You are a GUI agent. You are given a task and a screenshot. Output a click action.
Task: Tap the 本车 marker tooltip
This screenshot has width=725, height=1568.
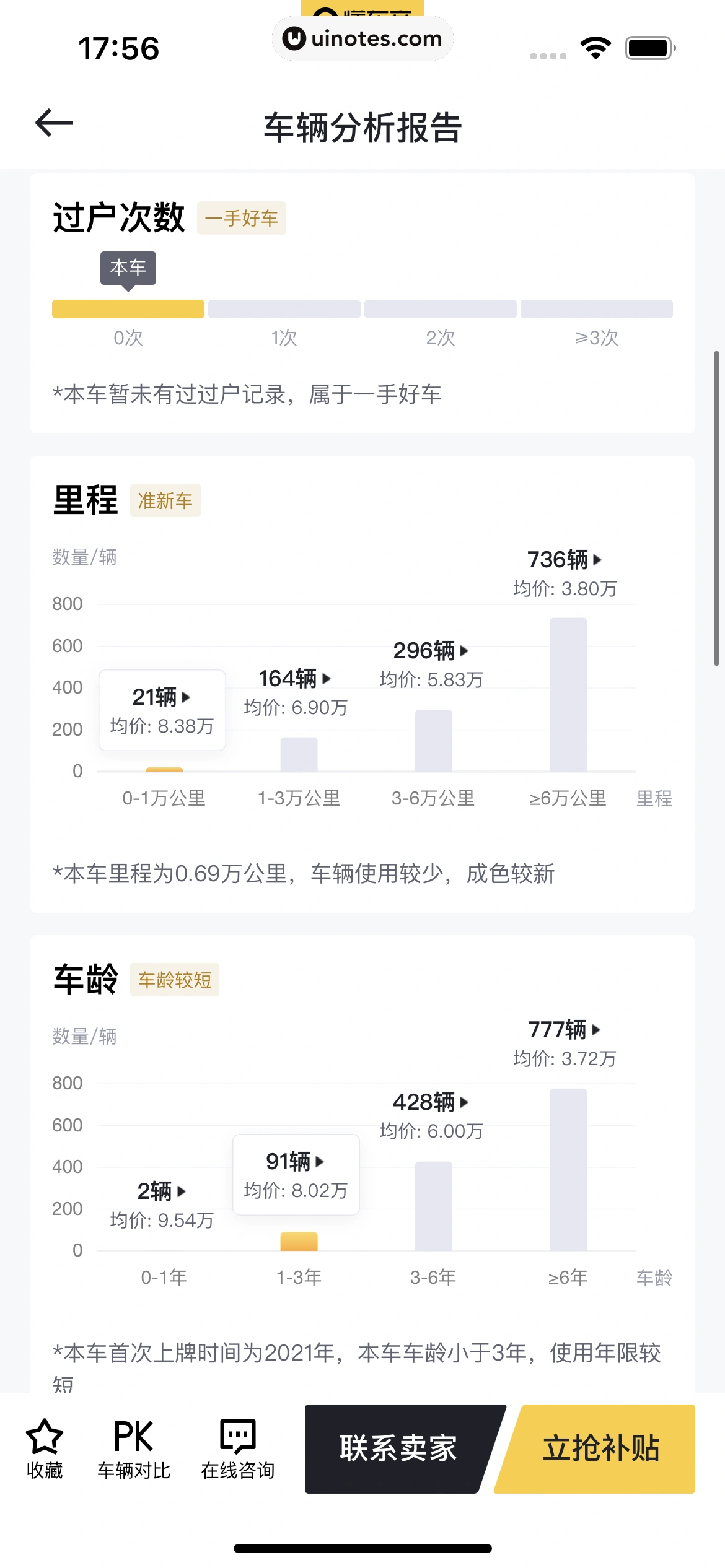128,268
